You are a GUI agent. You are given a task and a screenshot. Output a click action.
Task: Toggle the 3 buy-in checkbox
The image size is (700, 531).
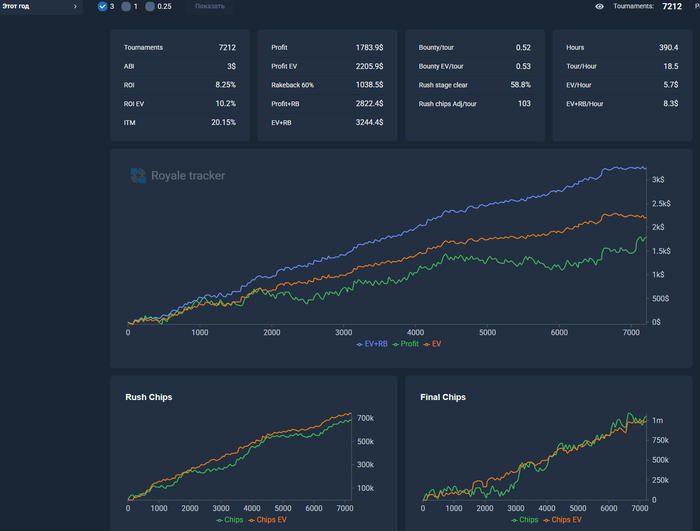point(102,6)
